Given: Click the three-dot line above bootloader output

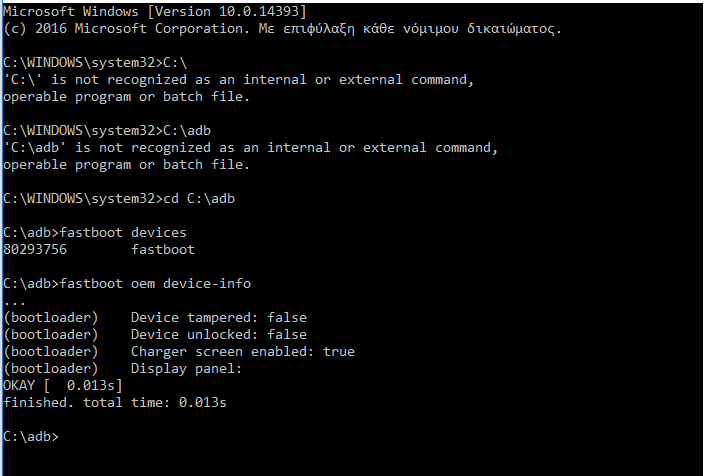Looking at the screenshot, I should [x=15, y=300].
